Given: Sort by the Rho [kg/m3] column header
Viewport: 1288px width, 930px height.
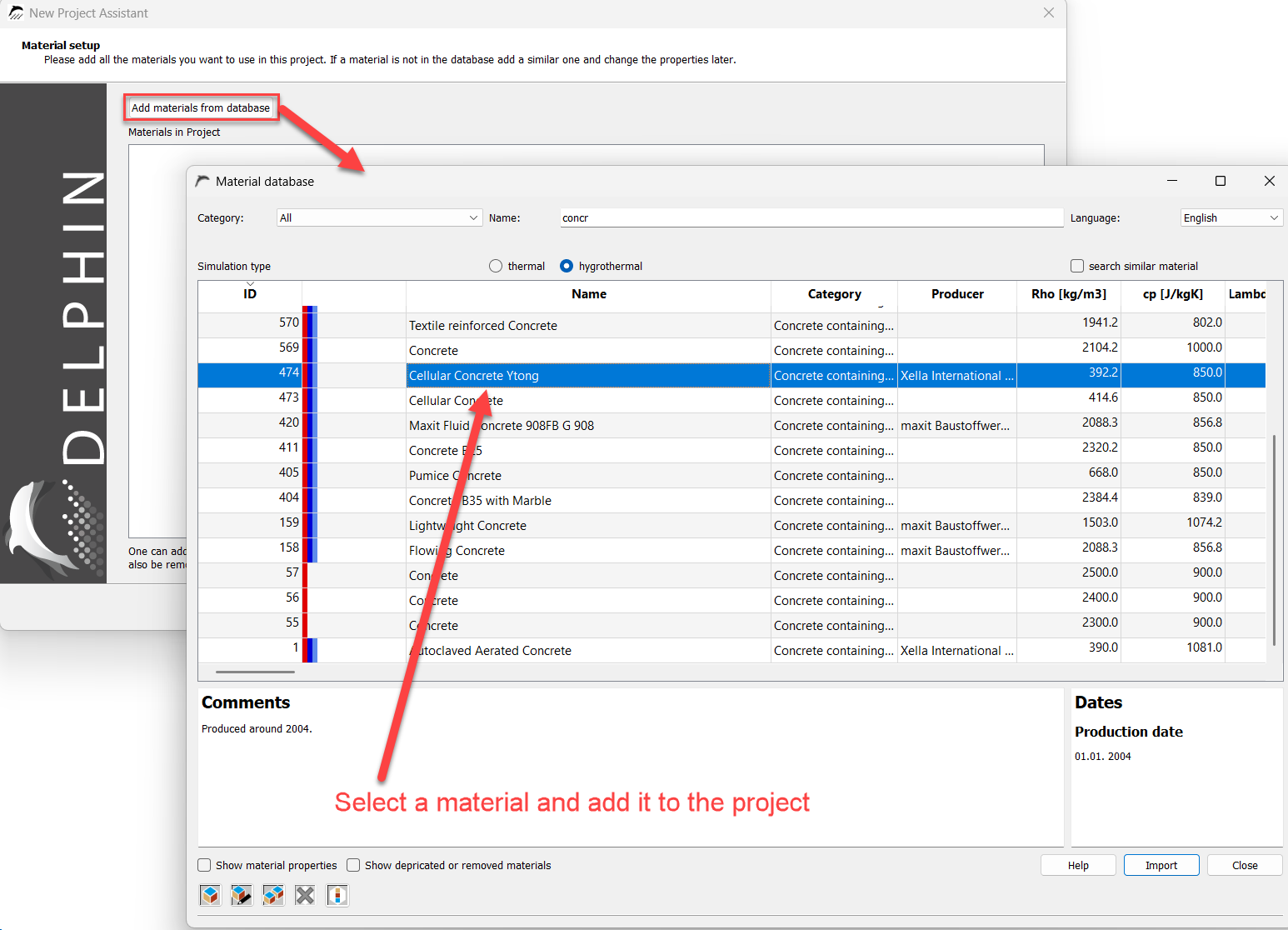Looking at the screenshot, I should tap(1069, 294).
